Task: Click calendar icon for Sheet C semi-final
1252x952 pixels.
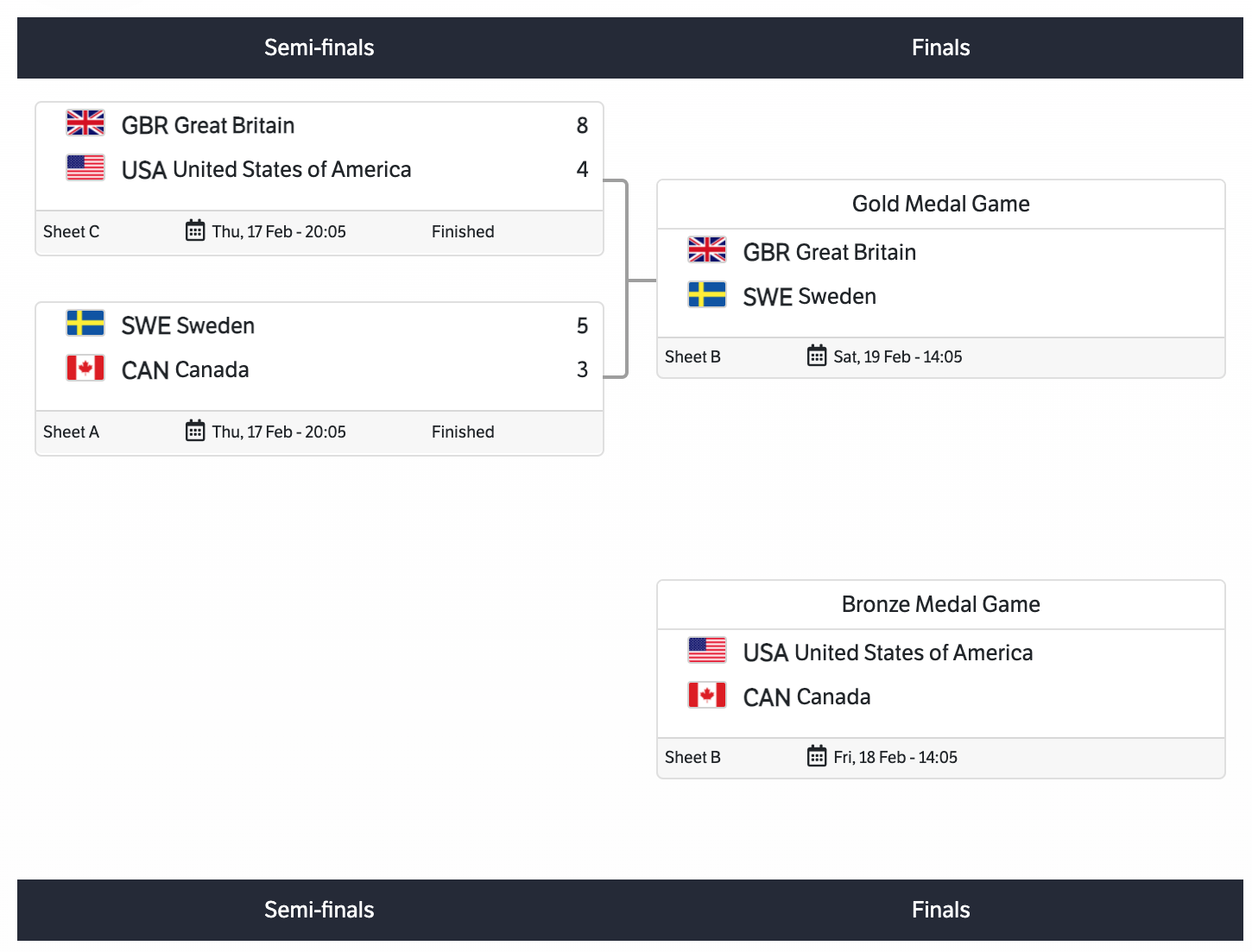Action: 195,230
